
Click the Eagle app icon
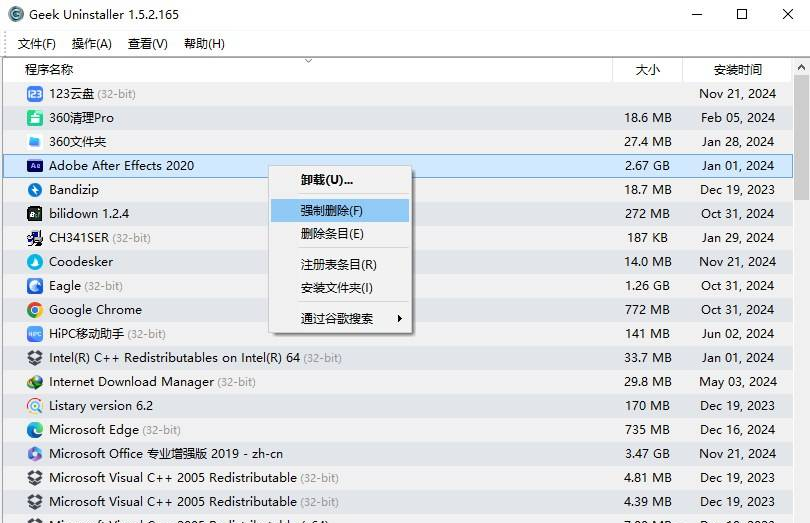pos(35,286)
